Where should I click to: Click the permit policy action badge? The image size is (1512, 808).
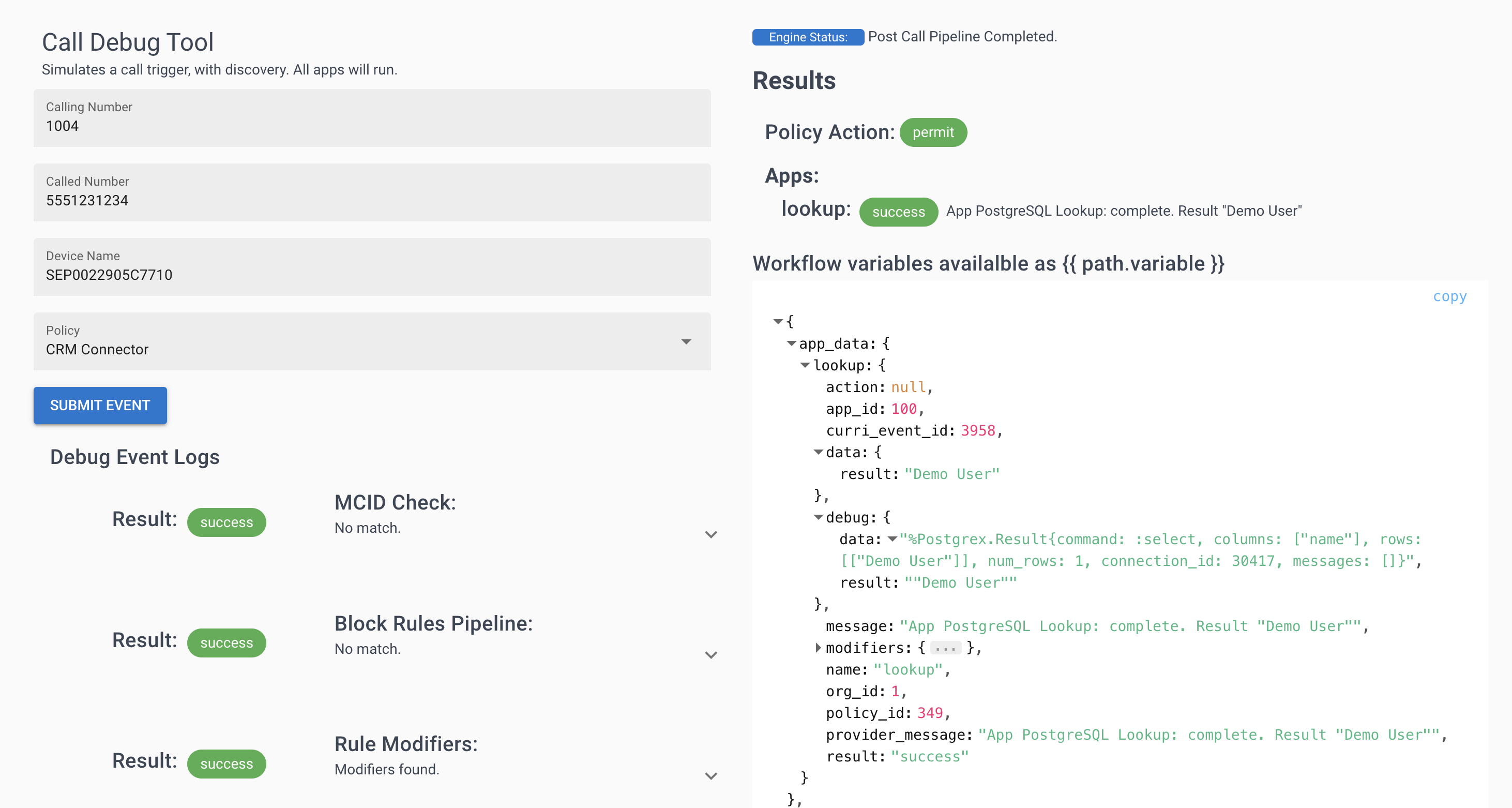[933, 133]
